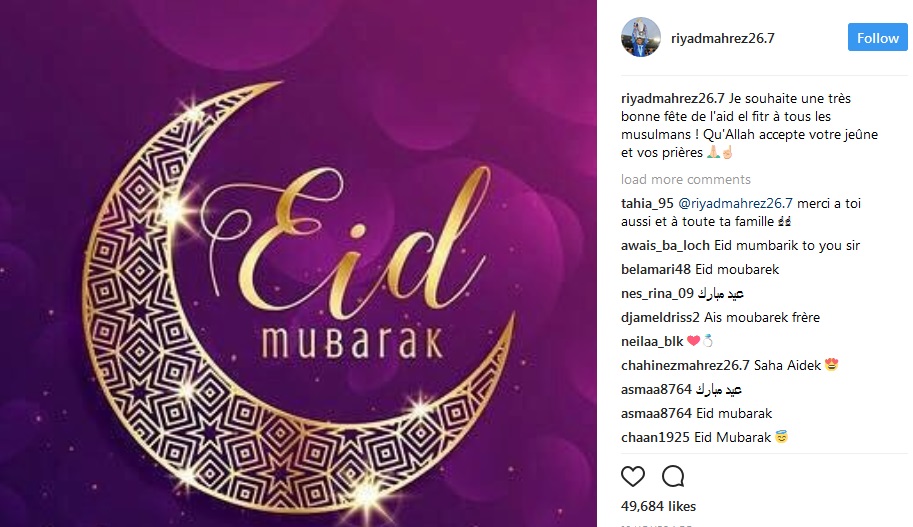Visit awais_ba_loch user profile
The height and width of the screenshot is (527, 913).
pyautogui.click(x=665, y=245)
